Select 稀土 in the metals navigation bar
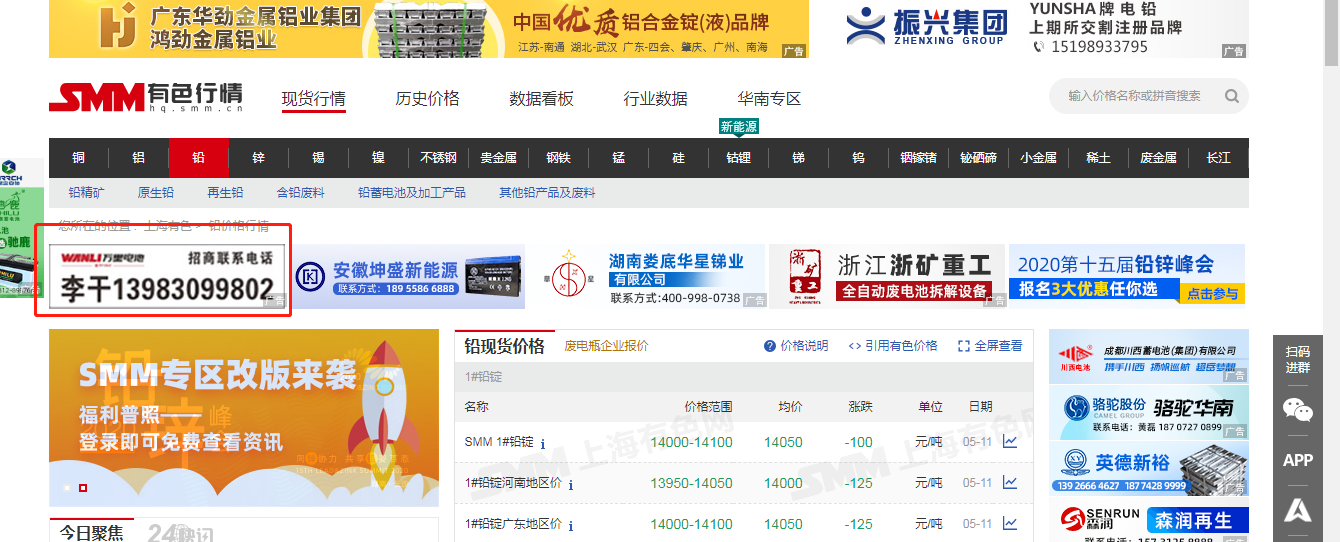 [1099, 158]
